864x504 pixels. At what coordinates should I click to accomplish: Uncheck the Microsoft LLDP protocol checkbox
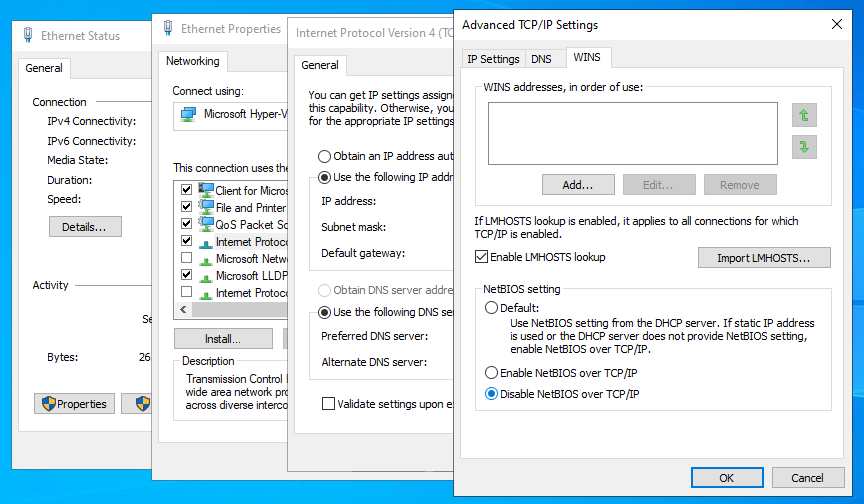[x=186, y=274]
